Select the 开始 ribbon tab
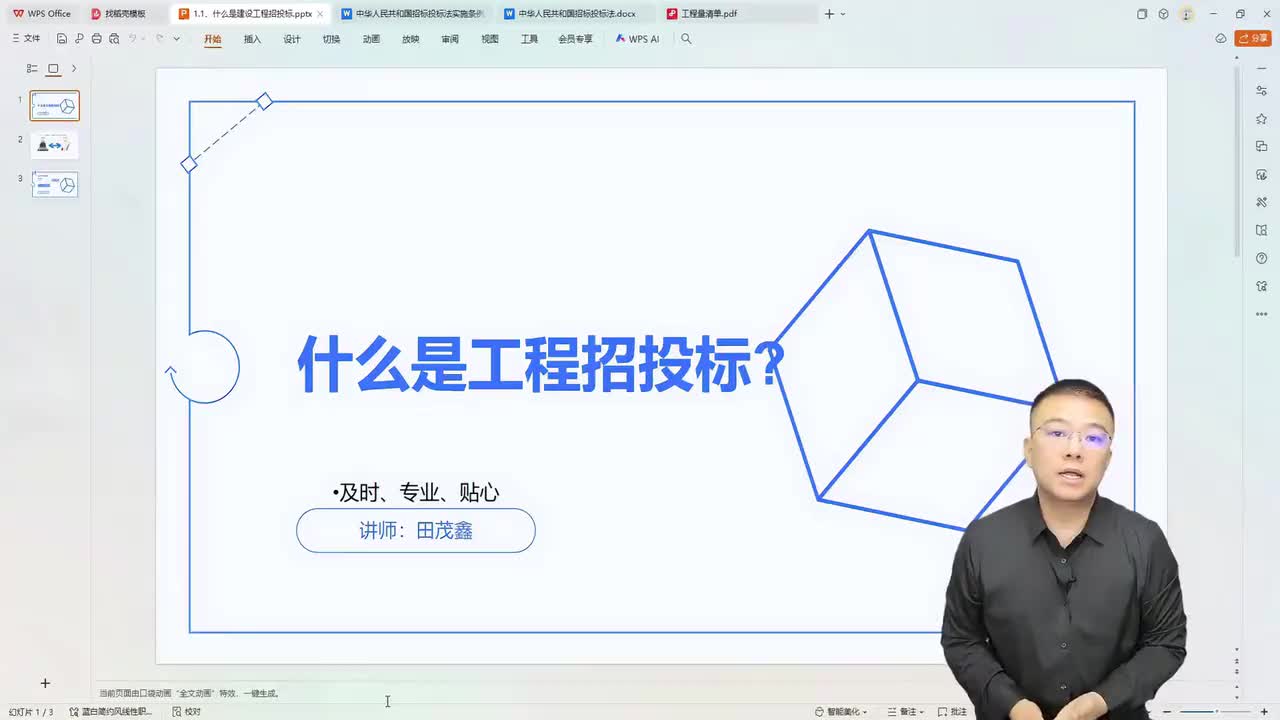 [x=212, y=39]
